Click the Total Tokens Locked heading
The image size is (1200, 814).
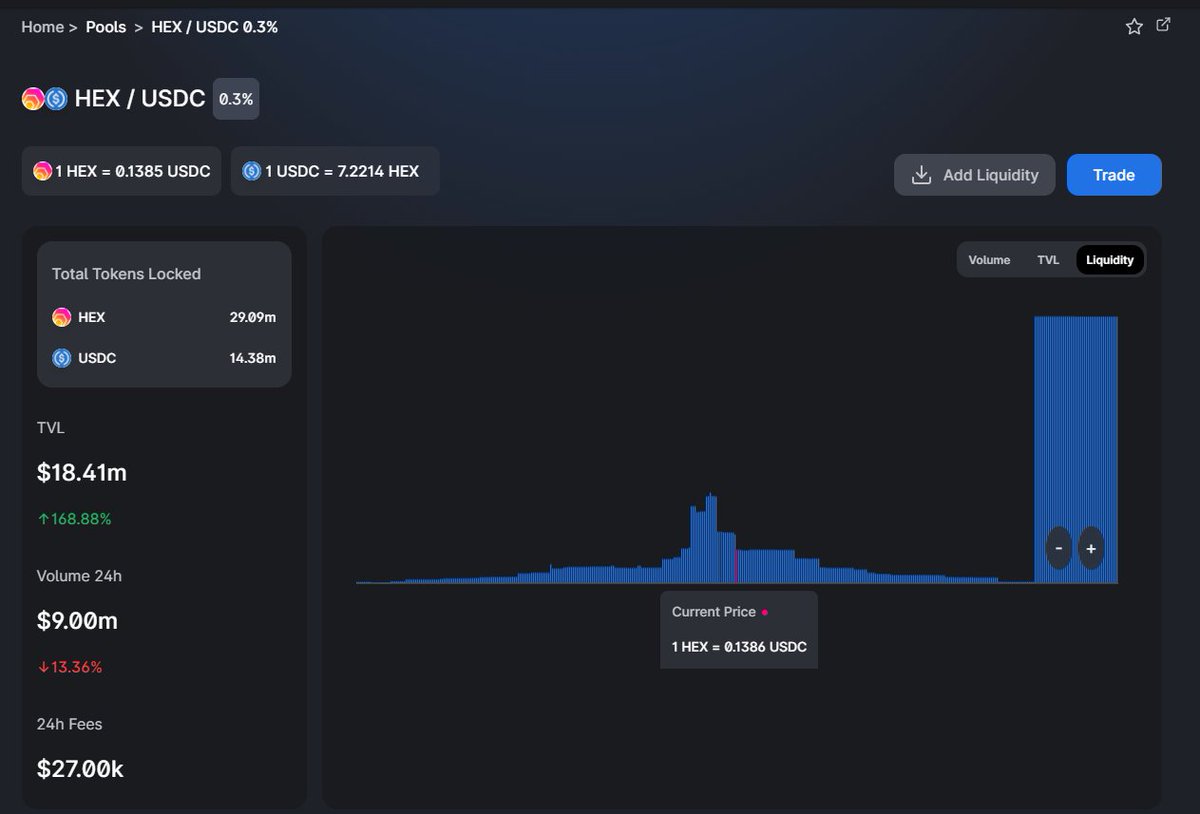[126, 274]
